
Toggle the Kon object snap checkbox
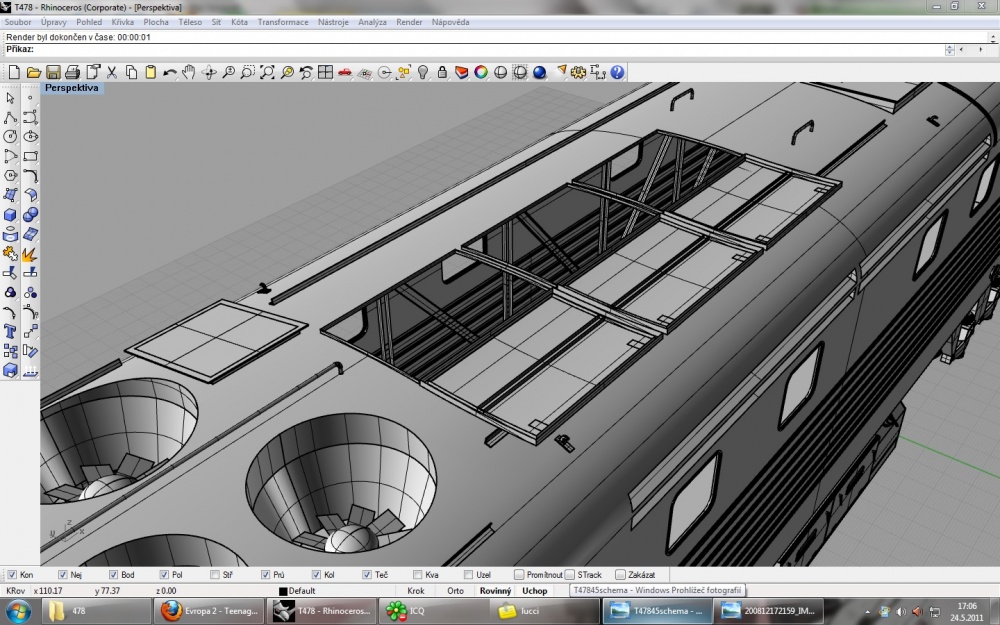click(x=12, y=575)
